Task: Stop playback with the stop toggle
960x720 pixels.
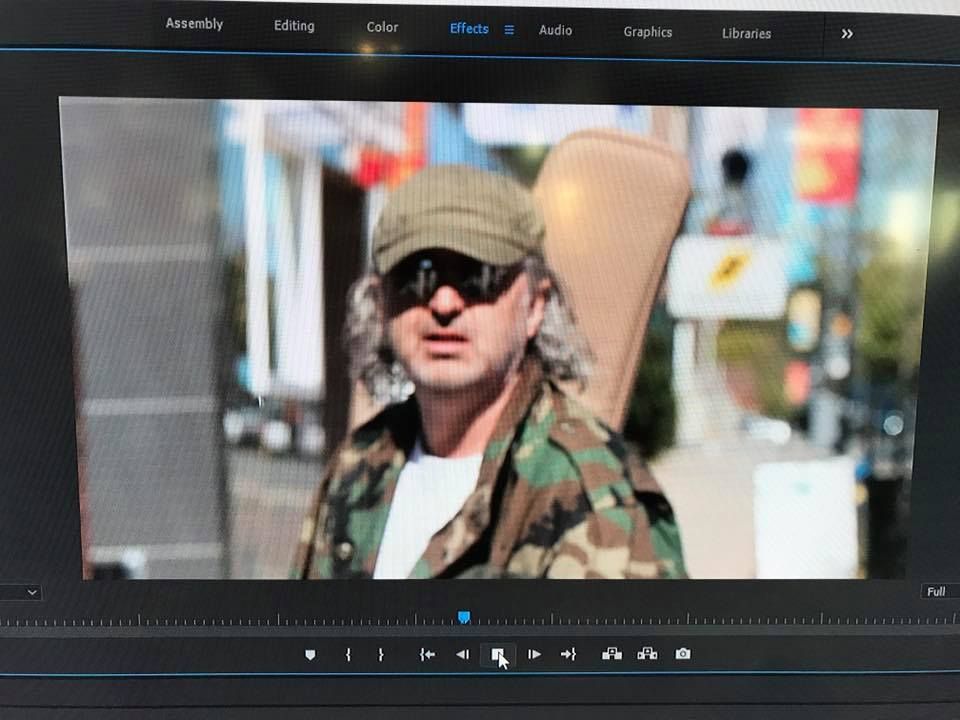Action: point(498,655)
